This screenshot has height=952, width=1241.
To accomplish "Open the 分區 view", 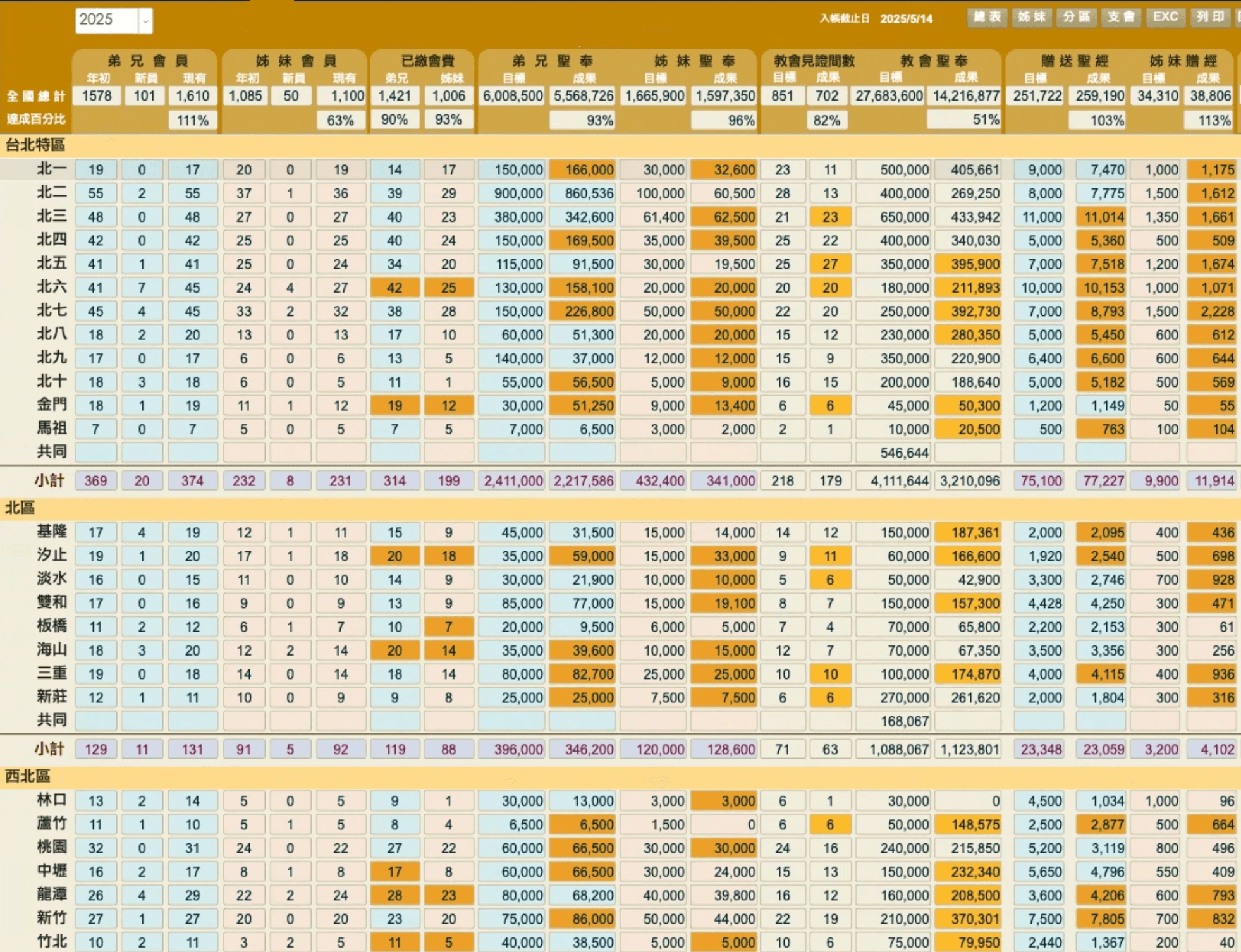I will point(1076,17).
